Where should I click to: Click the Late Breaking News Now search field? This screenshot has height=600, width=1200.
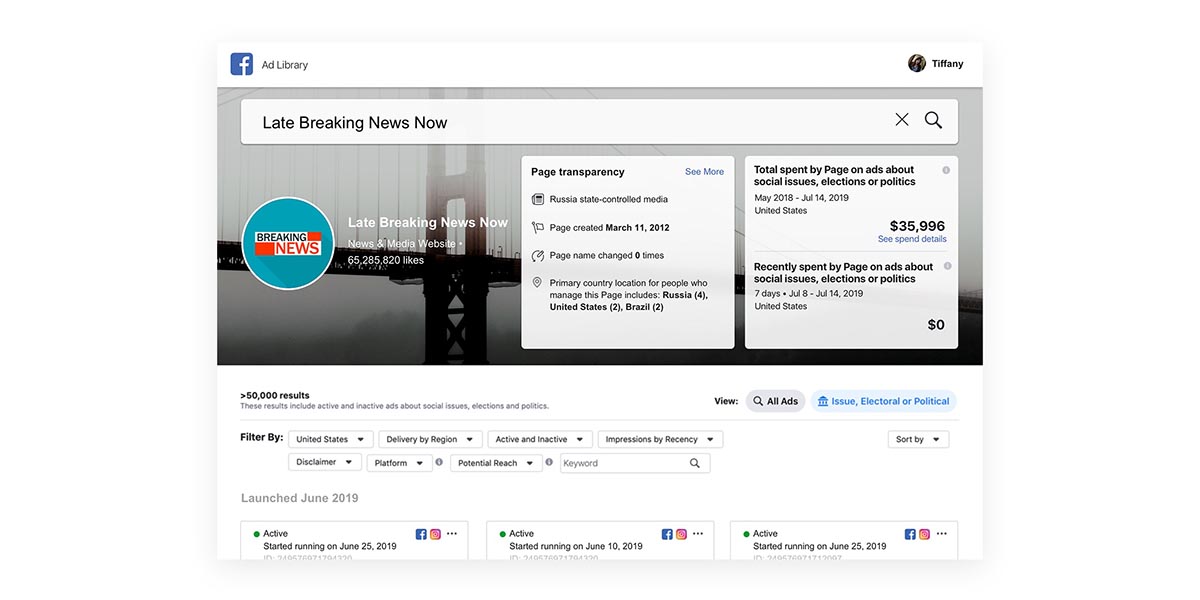coord(599,122)
